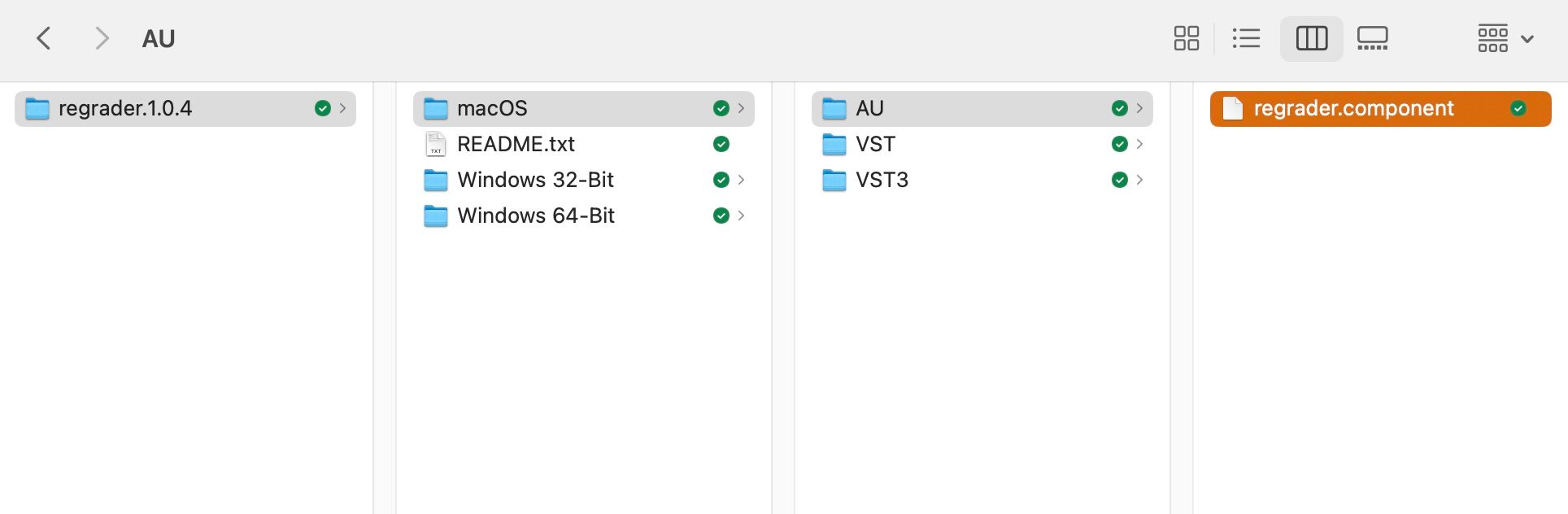The height and width of the screenshot is (514, 1568).
Task: Click the sync status badge on regrader.component
Action: pos(1518,108)
